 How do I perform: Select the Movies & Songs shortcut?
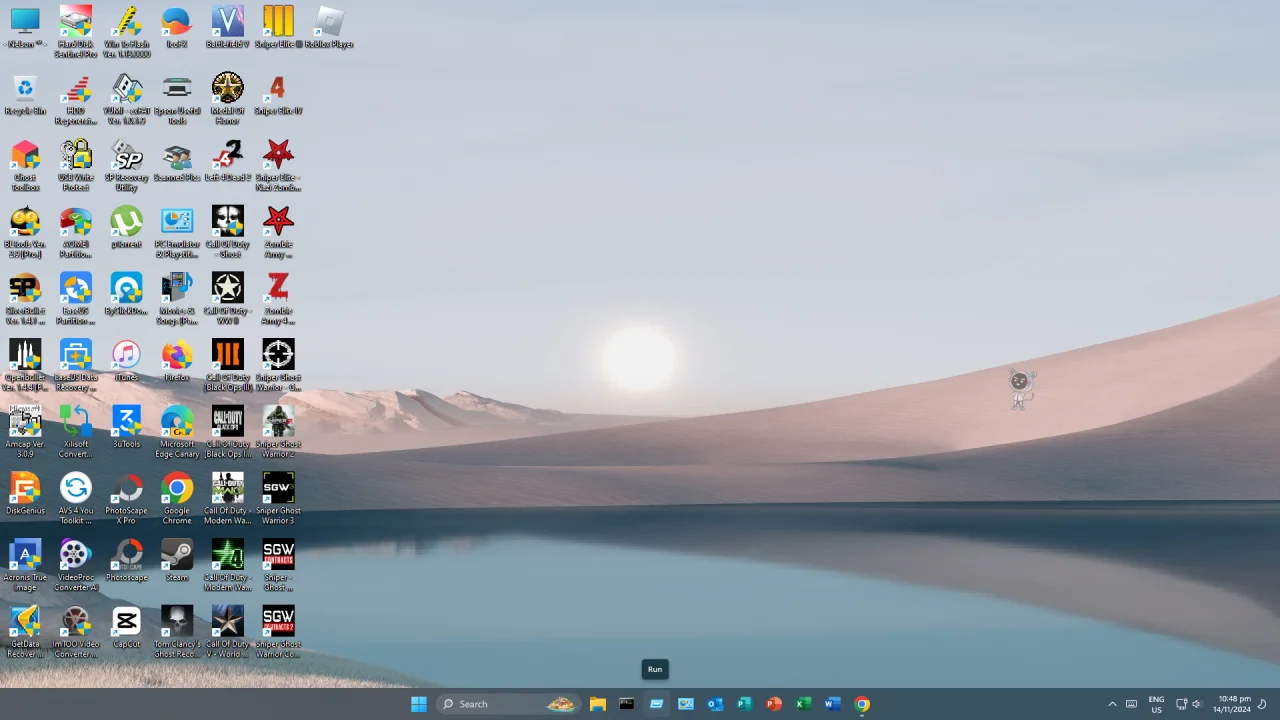pos(177,299)
